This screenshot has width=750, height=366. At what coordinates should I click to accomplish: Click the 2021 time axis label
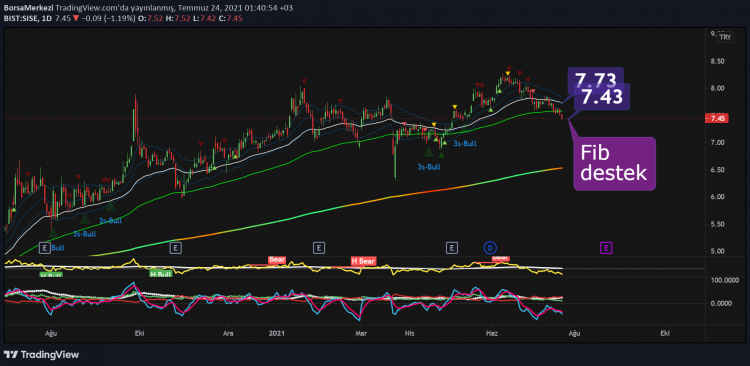click(x=277, y=333)
